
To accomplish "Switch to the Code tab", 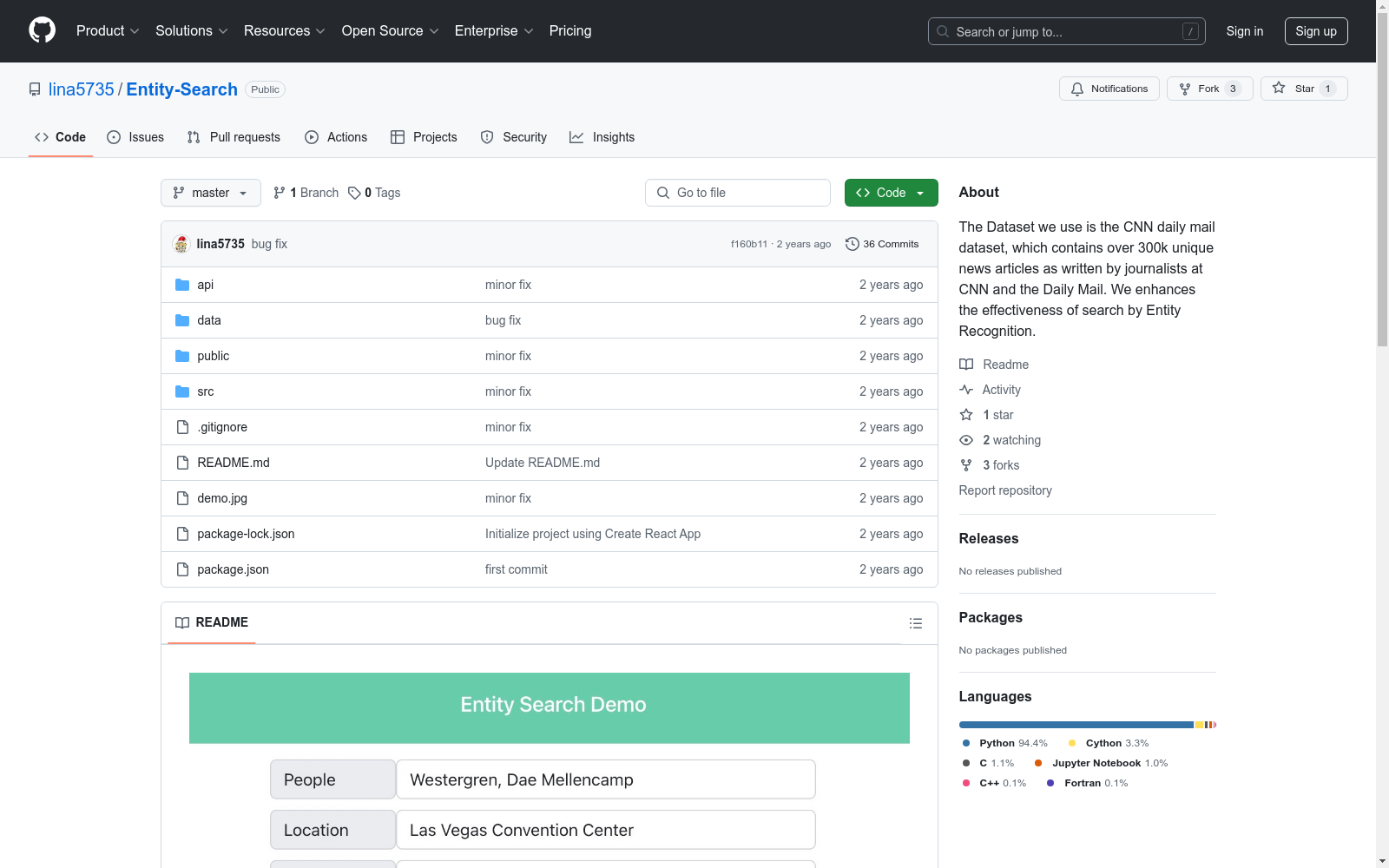I will [x=61, y=137].
